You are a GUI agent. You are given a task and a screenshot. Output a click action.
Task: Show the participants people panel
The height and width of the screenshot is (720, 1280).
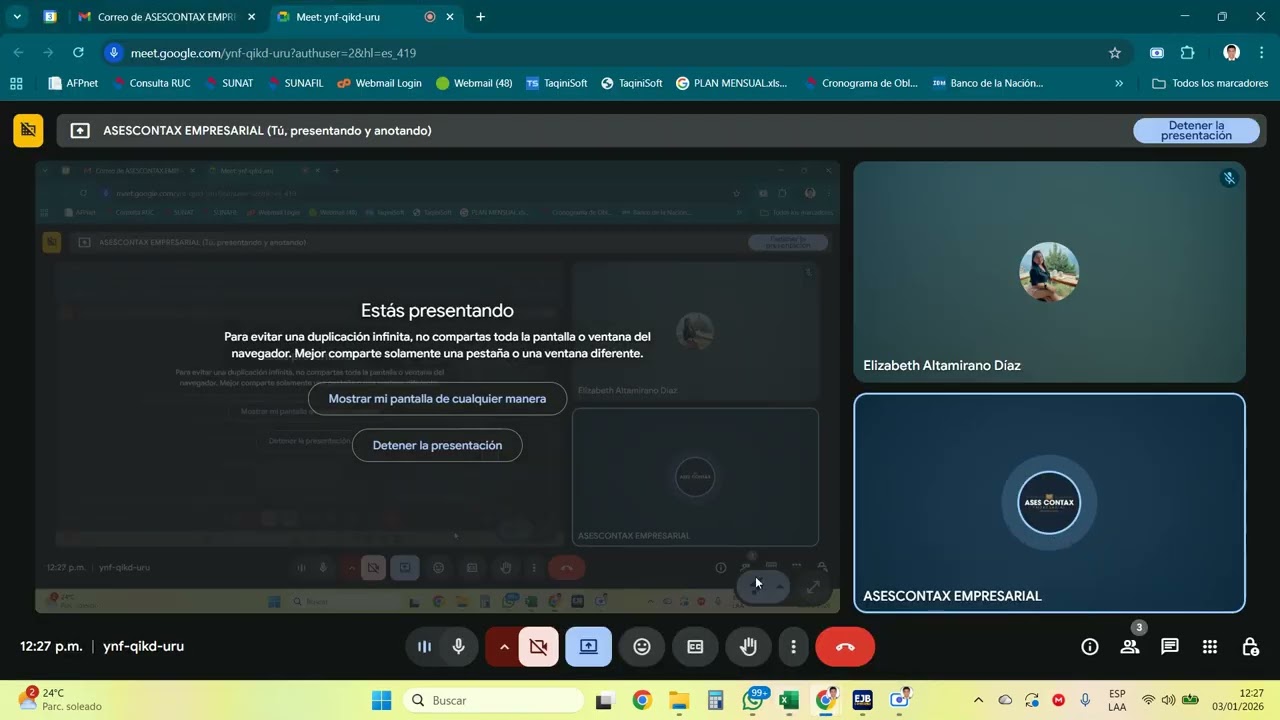click(1130, 647)
